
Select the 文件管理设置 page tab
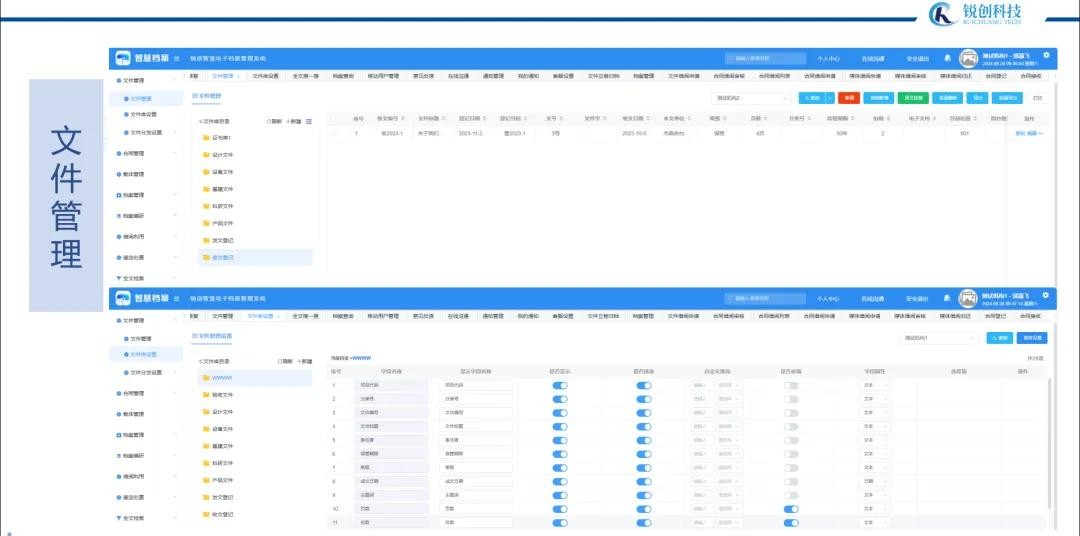(x=211, y=335)
